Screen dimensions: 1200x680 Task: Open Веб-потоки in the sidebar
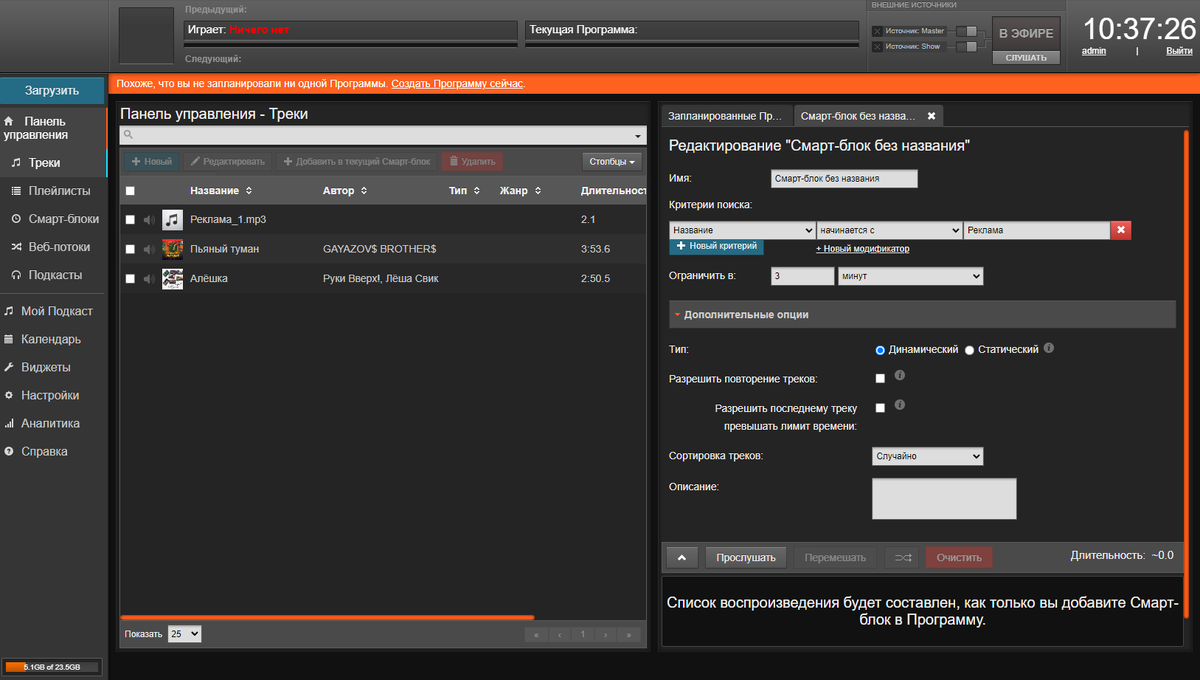59,246
